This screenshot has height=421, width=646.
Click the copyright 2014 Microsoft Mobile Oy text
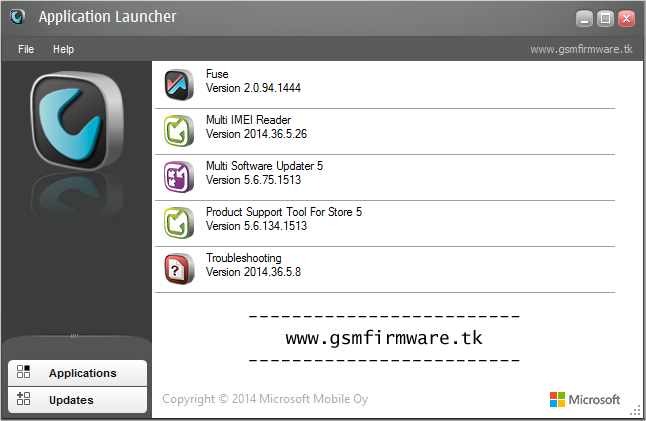pos(265,399)
